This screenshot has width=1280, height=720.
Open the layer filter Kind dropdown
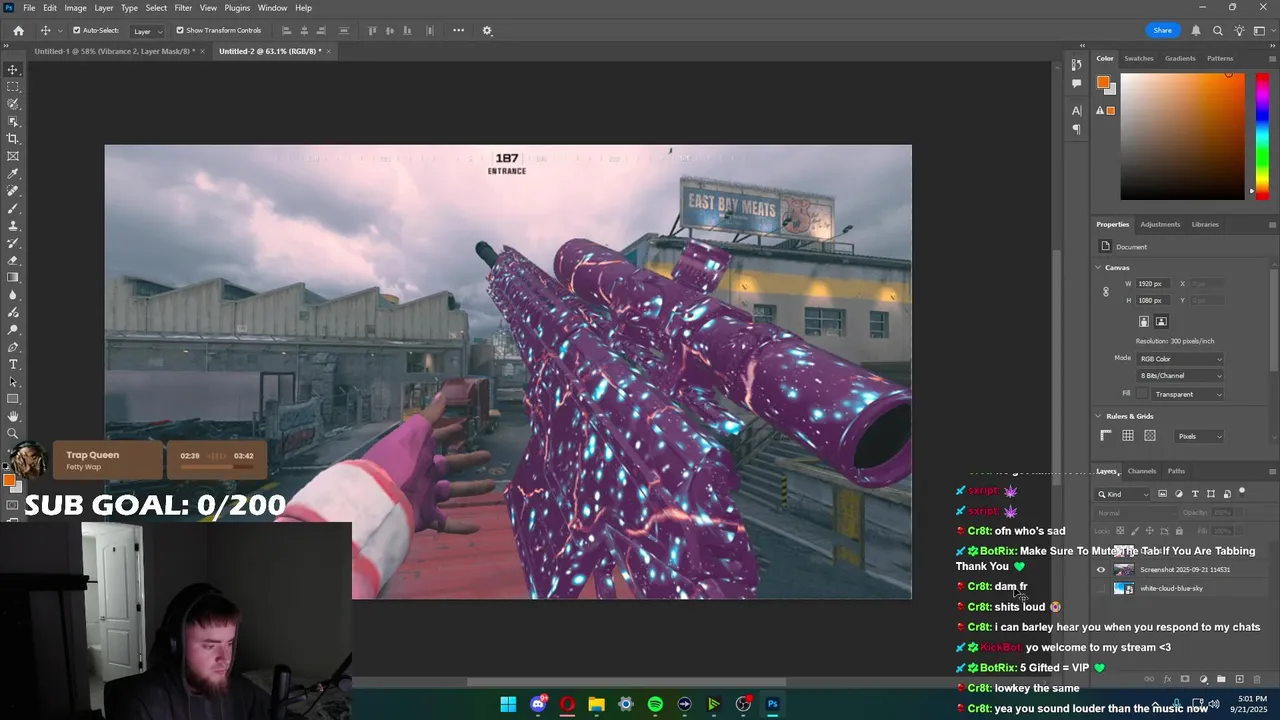point(1124,494)
